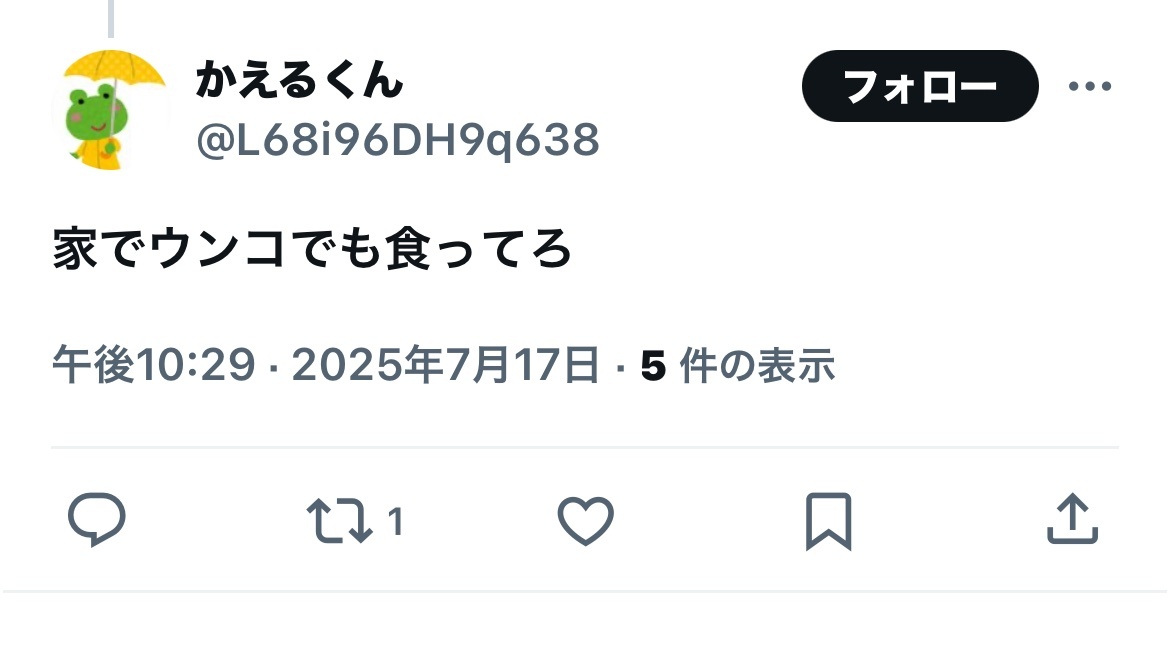Open profile via handle @L68i96DH9q638
Screen dimensions: 1170x658
[398, 140]
